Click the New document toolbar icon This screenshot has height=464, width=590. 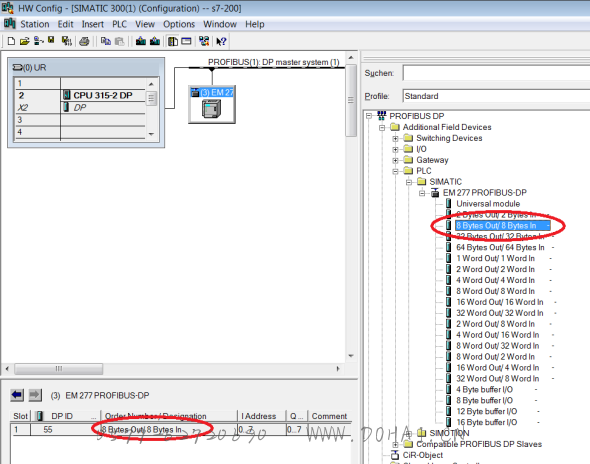pos(11,41)
